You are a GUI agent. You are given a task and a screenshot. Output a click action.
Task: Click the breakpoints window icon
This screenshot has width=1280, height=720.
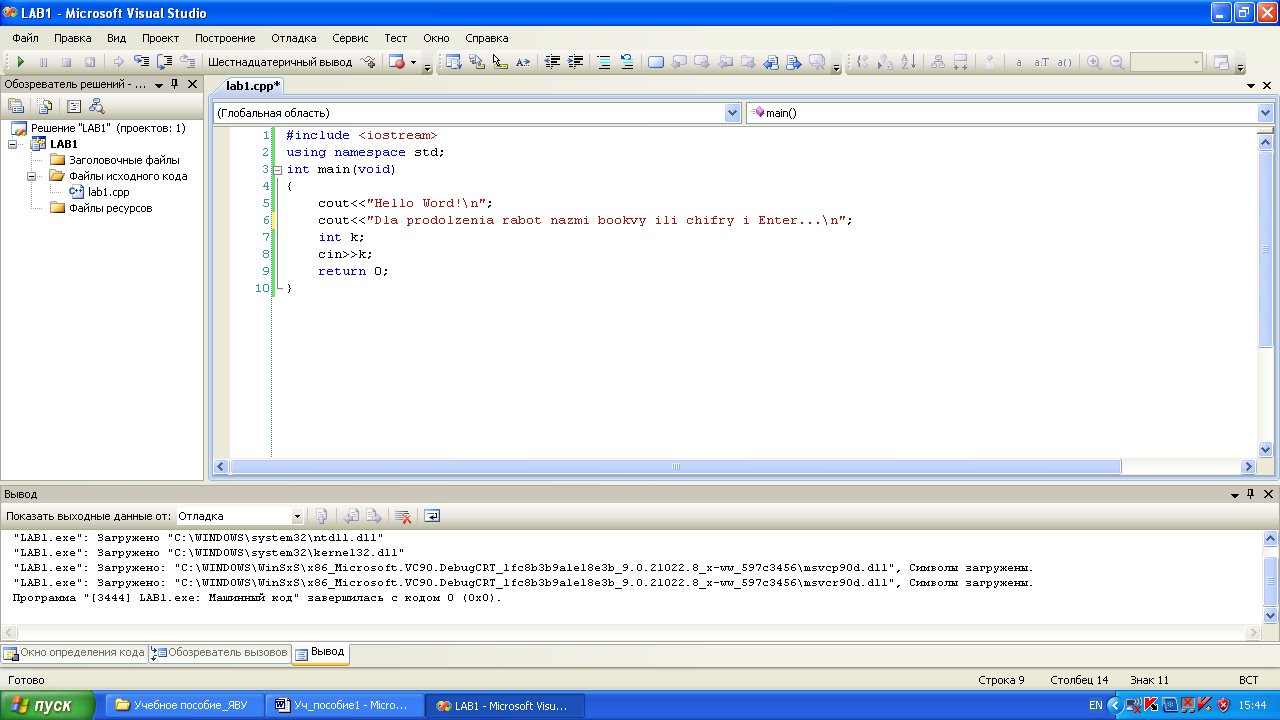click(397, 62)
